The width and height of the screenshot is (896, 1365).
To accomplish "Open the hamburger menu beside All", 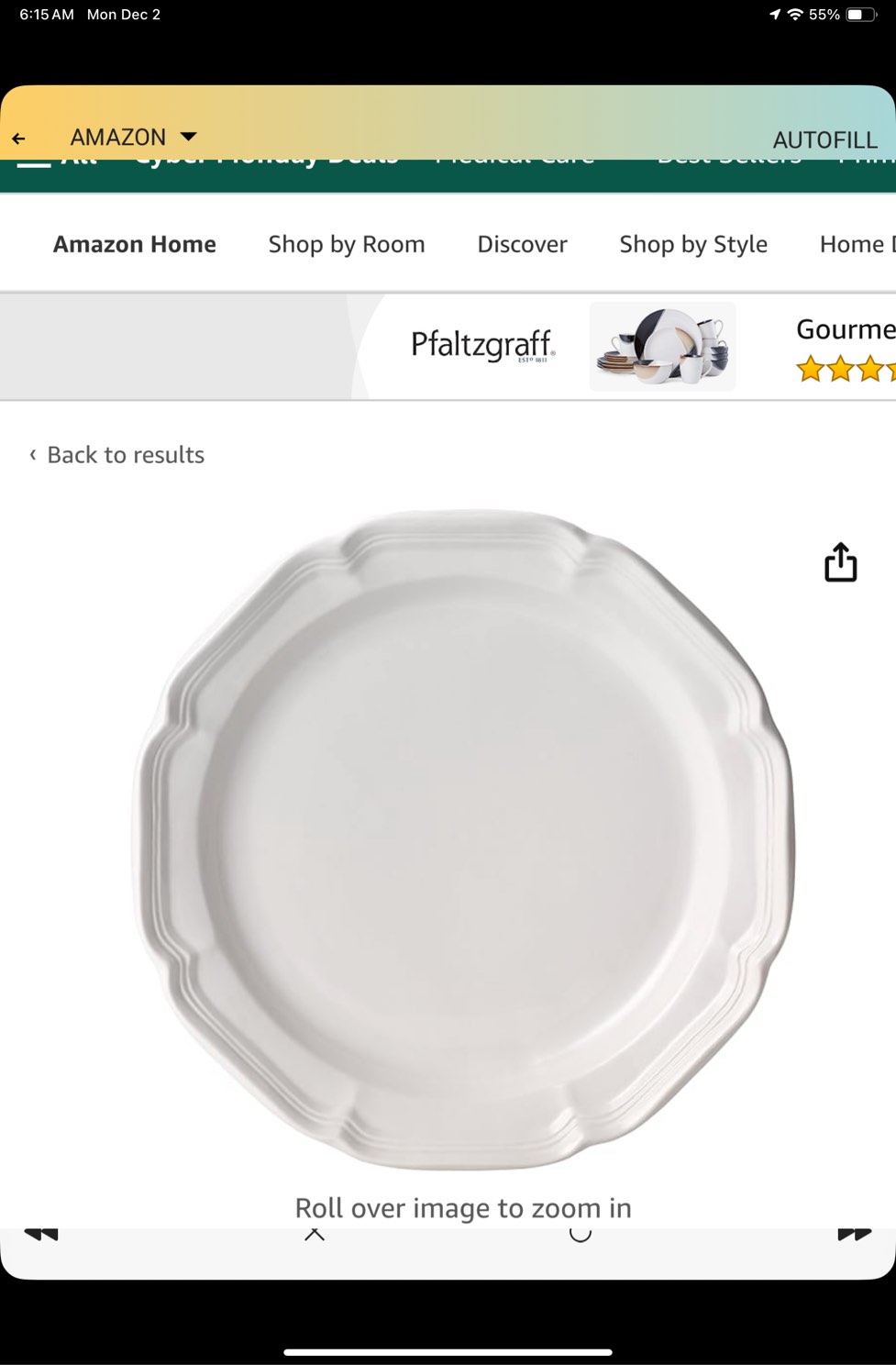I will [33, 163].
